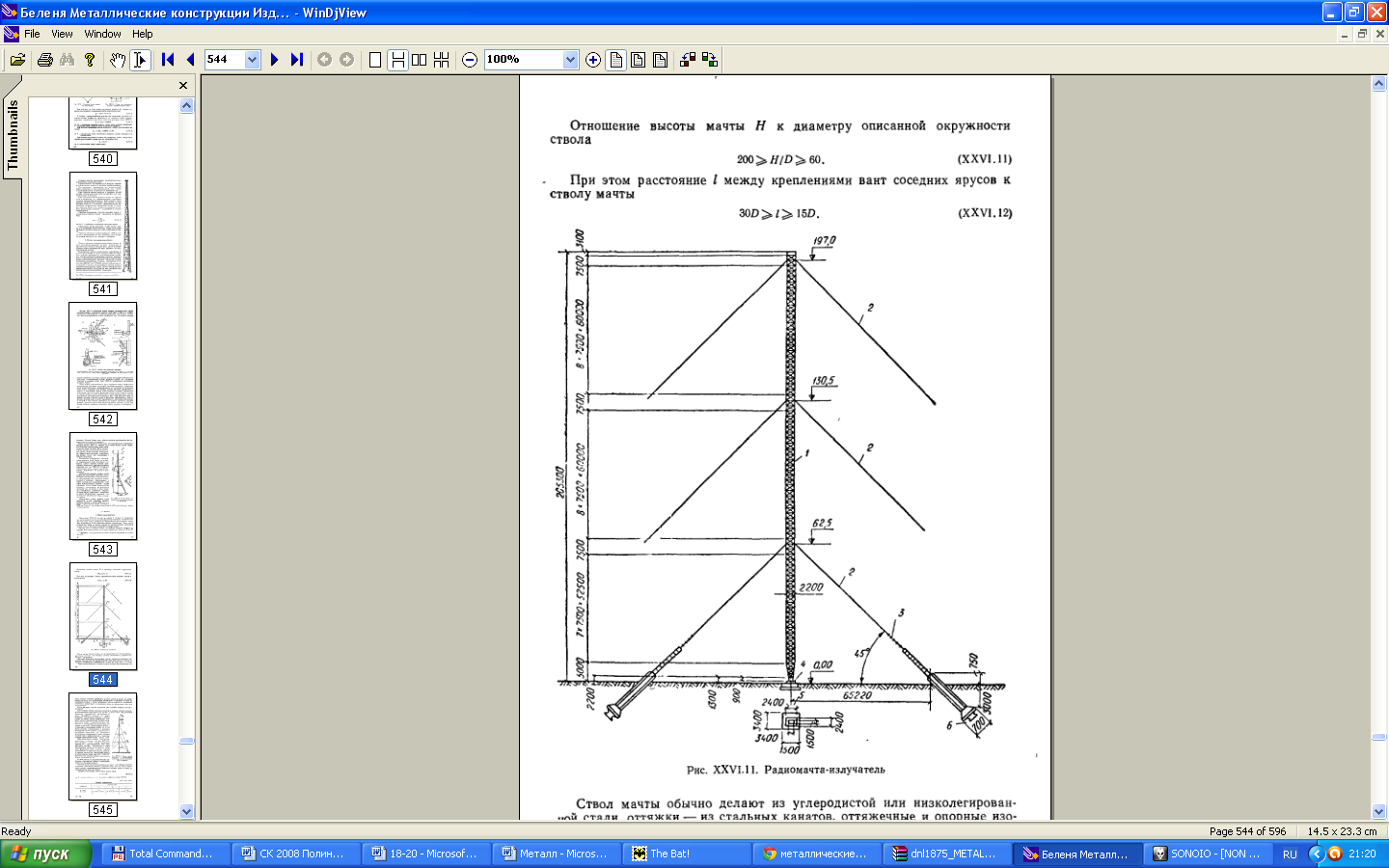Screen dimensions: 1389x868
Task: Open the page number dropdown
Action: point(253,60)
